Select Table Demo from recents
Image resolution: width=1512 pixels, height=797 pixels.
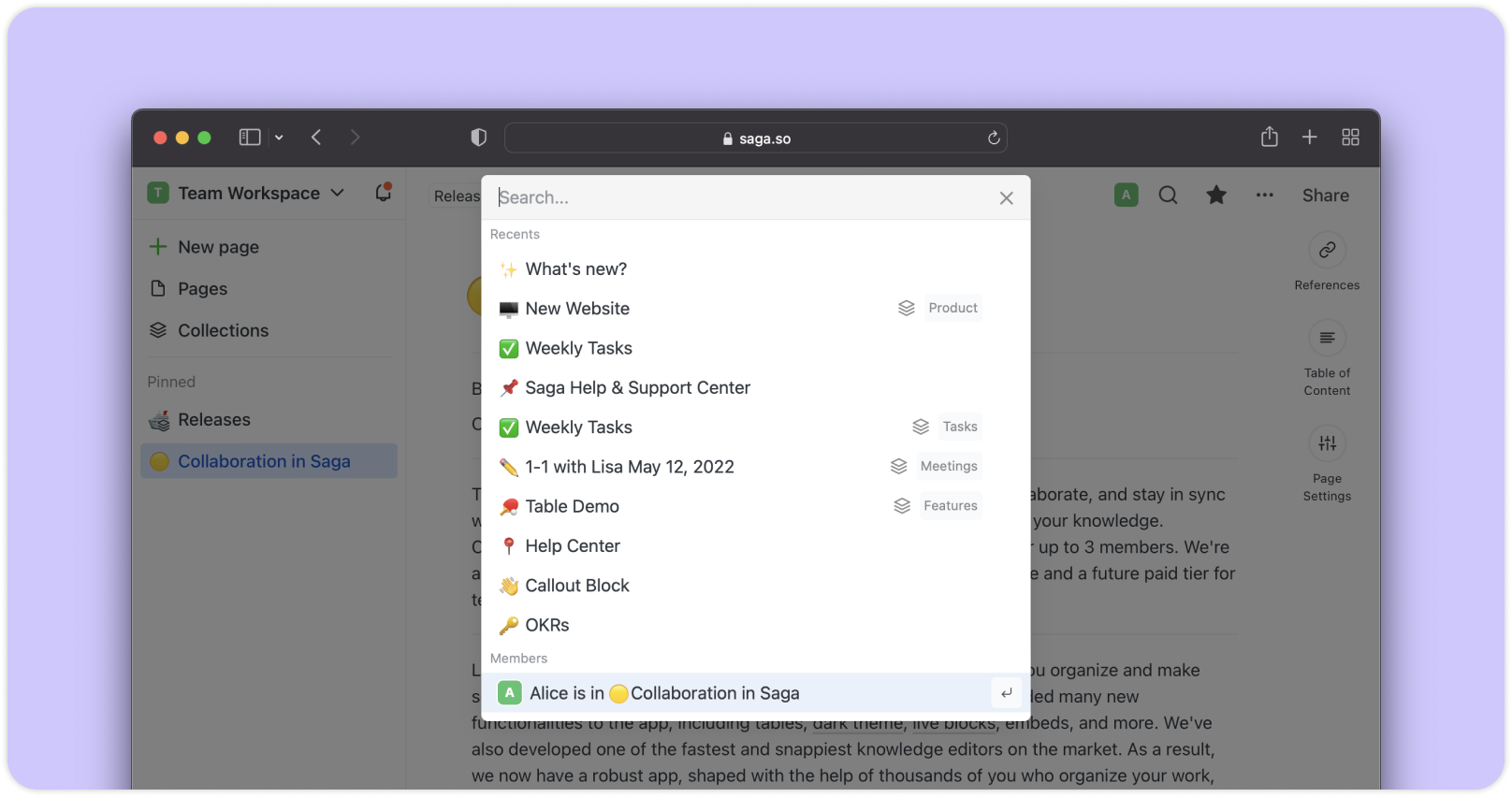[572, 506]
